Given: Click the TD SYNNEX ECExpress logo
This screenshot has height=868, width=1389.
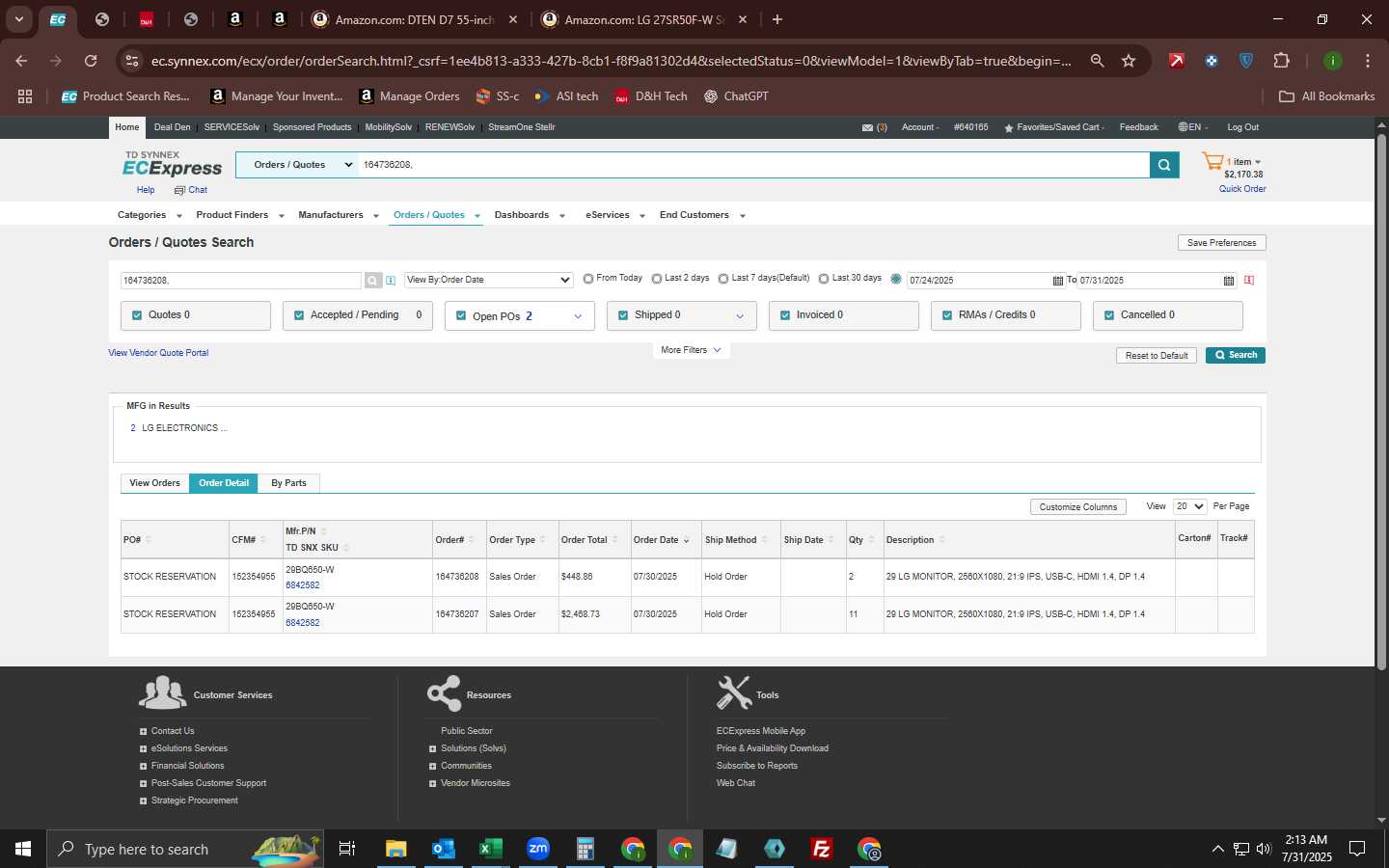Looking at the screenshot, I should [172, 164].
